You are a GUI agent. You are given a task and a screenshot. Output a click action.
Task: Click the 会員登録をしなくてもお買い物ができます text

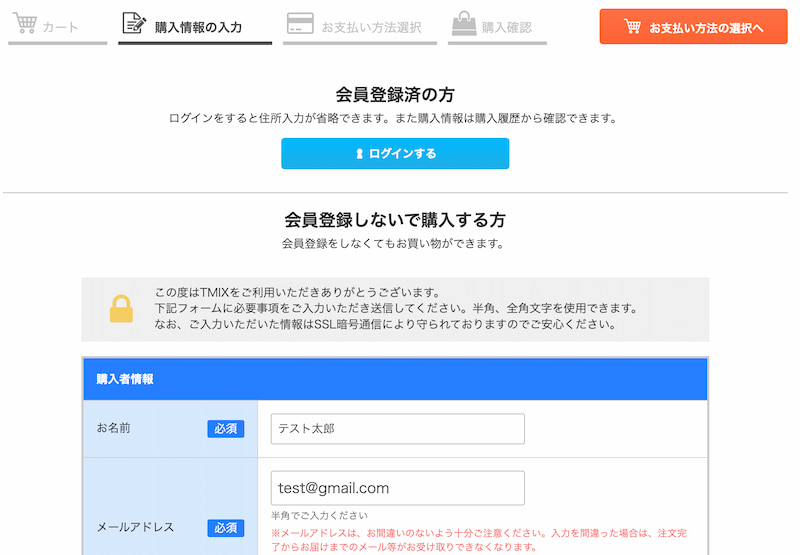[x=393, y=244]
